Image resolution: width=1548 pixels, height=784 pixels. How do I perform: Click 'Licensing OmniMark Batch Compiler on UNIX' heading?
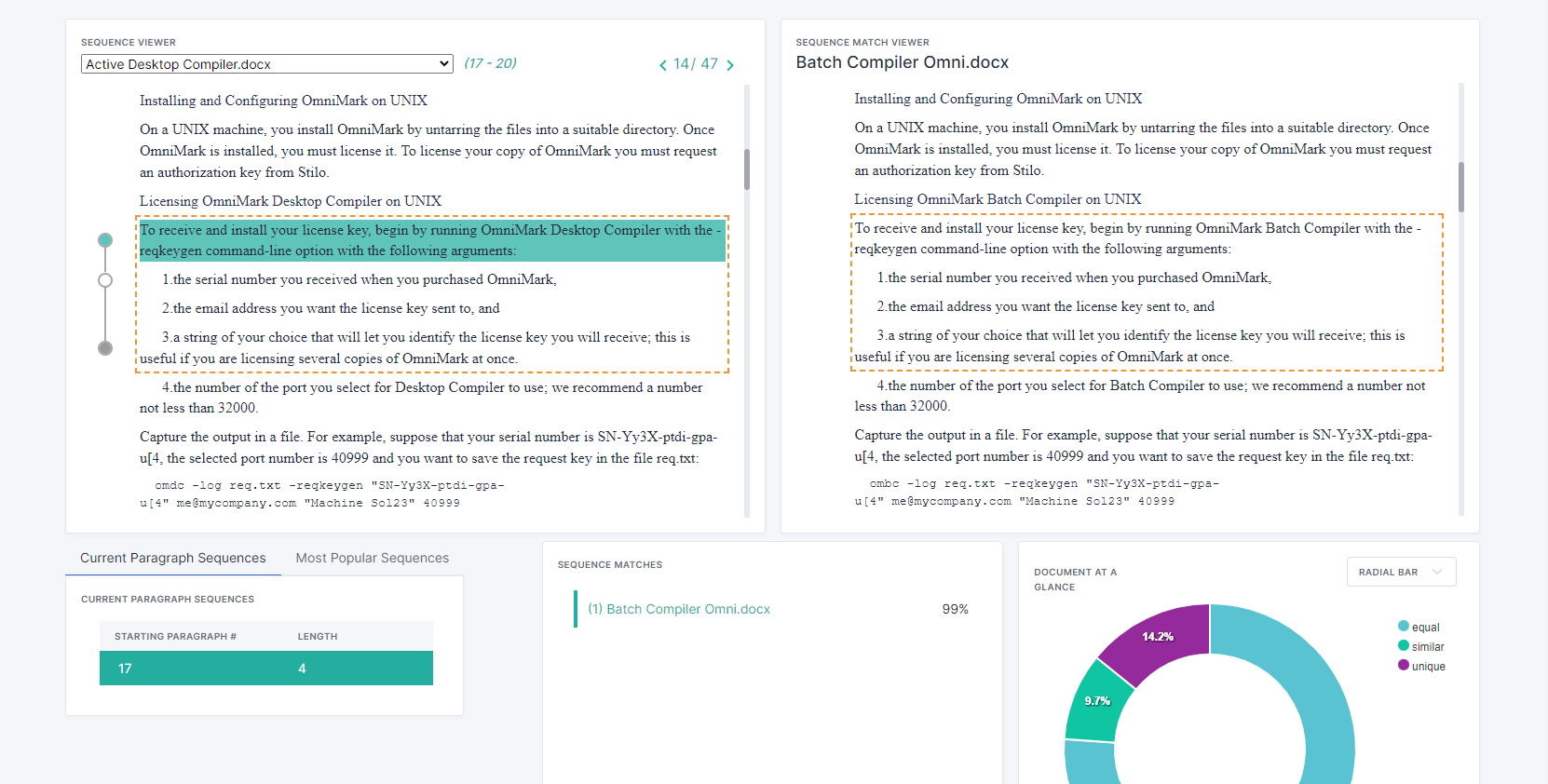pyautogui.click(x=998, y=199)
